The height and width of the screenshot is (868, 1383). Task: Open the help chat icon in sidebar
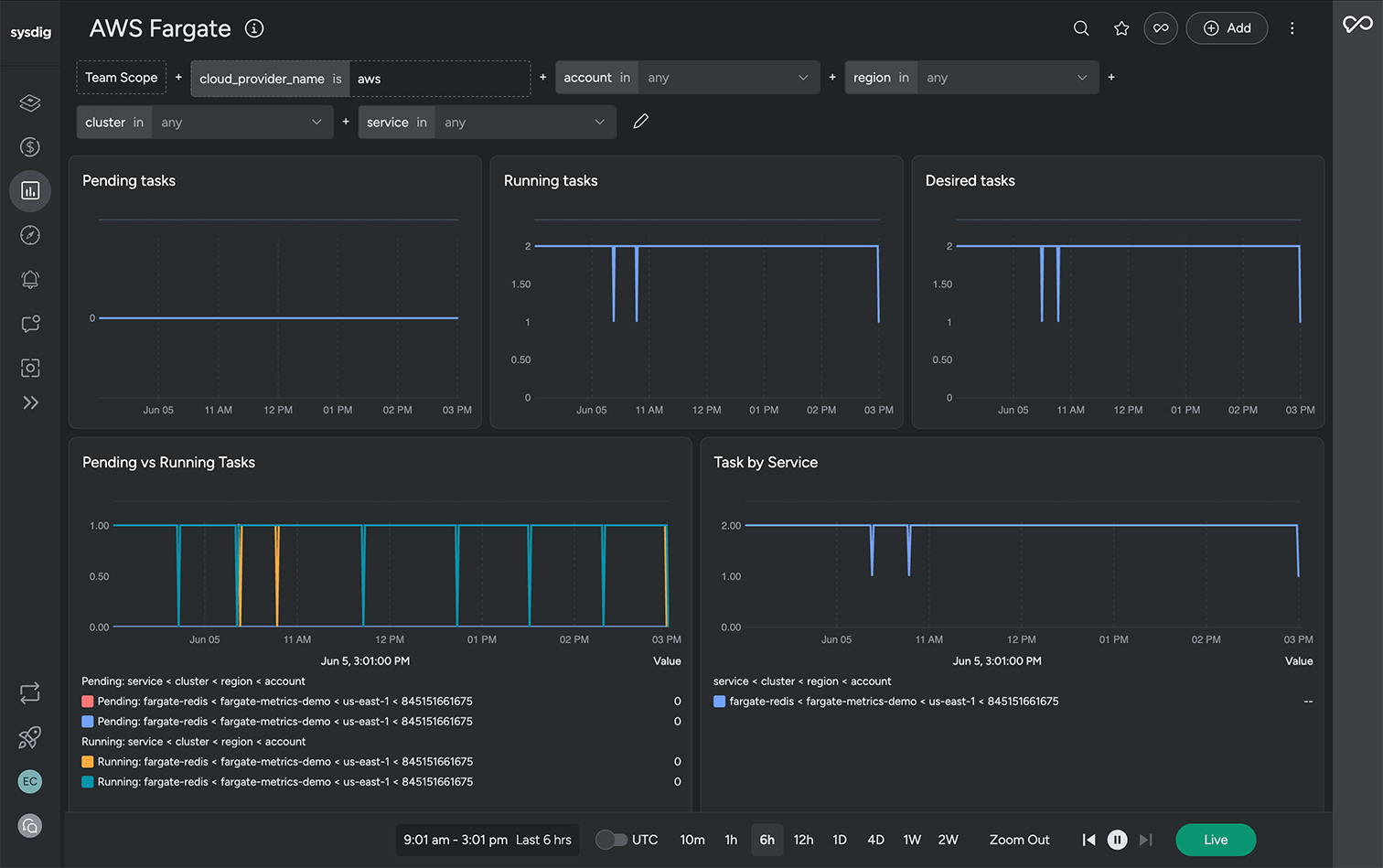30,826
